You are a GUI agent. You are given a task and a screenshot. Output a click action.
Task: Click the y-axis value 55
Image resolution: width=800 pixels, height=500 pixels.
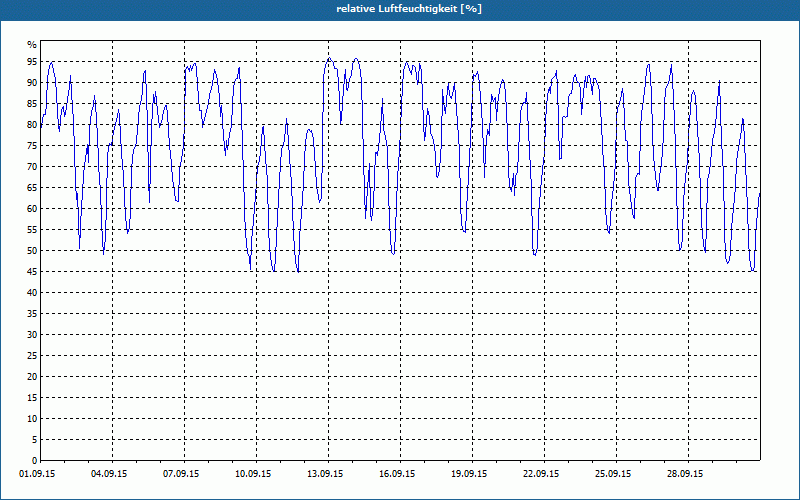(x=32, y=230)
